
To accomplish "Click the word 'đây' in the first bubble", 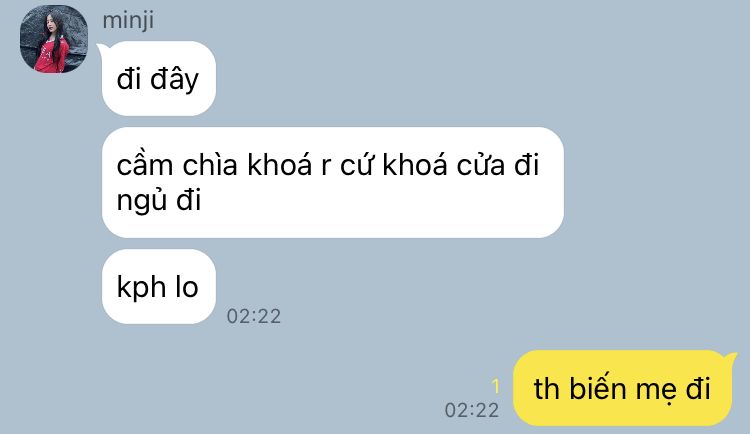I will click(x=175, y=81).
